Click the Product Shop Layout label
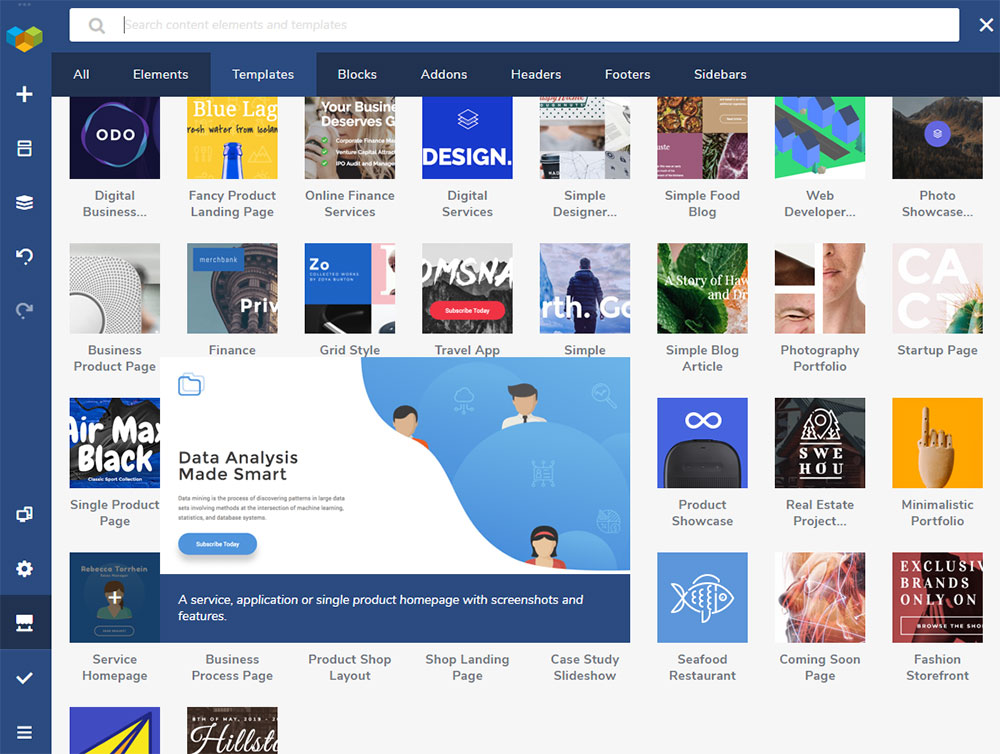Viewport: 1000px width, 754px height. [x=349, y=667]
